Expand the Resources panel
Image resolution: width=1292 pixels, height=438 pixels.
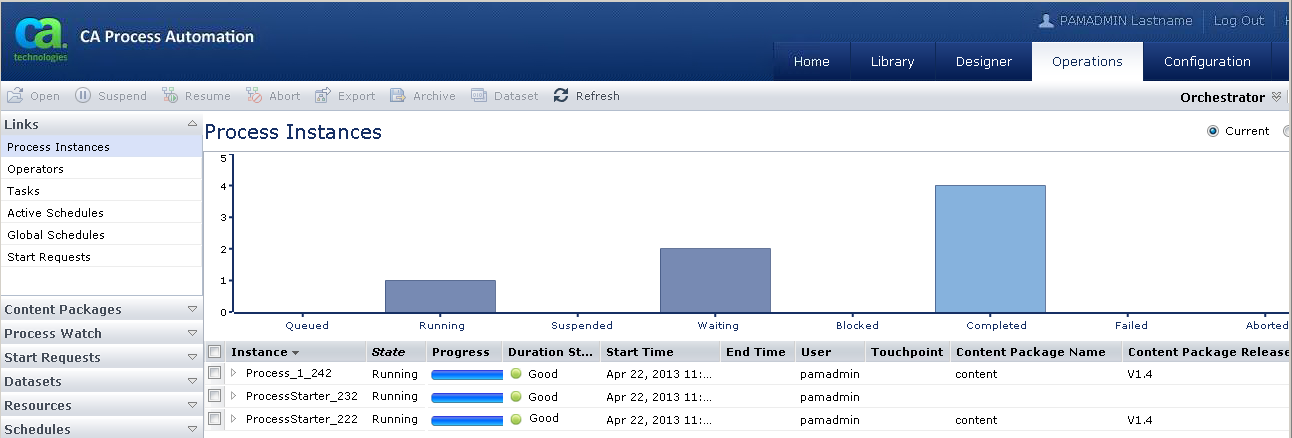coord(192,405)
